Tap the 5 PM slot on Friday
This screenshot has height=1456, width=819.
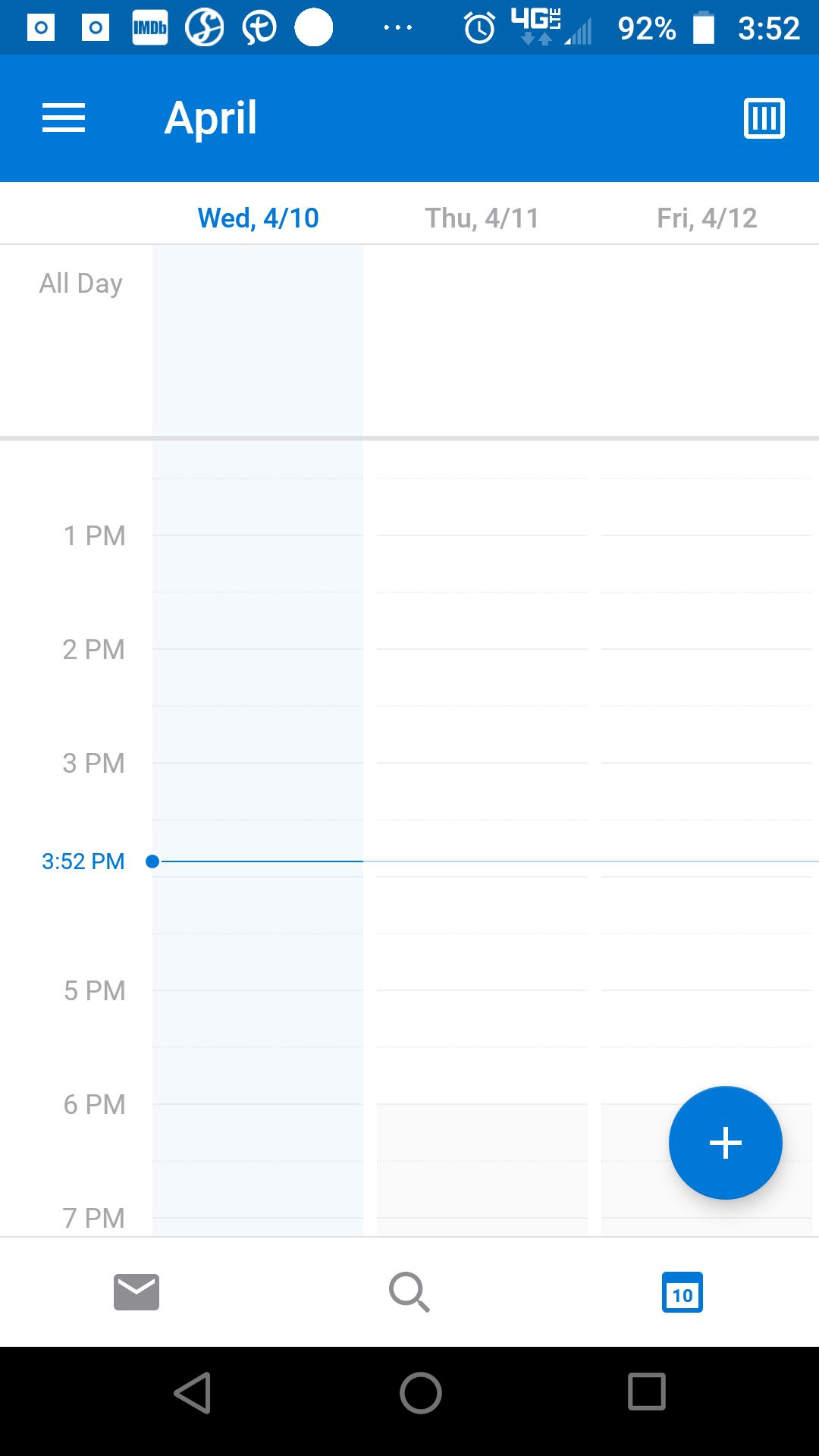pyautogui.click(x=707, y=1018)
